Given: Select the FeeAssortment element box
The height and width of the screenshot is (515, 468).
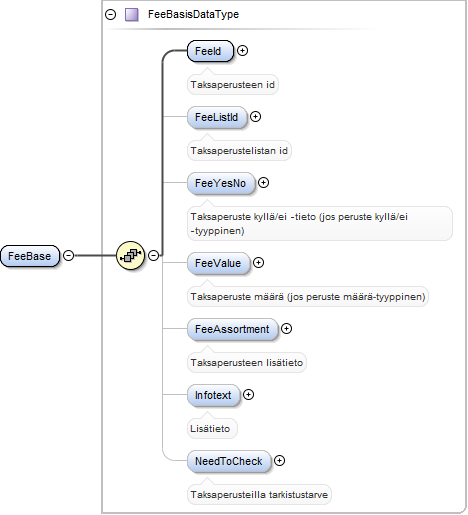Looking at the screenshot, I should point(232,329).
